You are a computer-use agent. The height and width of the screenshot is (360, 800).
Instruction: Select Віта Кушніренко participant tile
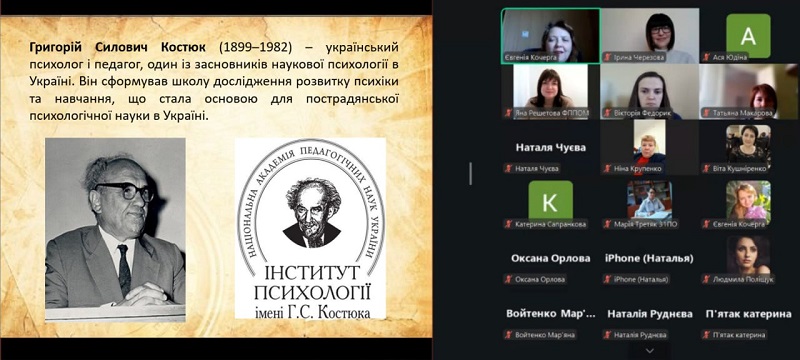click(x=748, y=147)
